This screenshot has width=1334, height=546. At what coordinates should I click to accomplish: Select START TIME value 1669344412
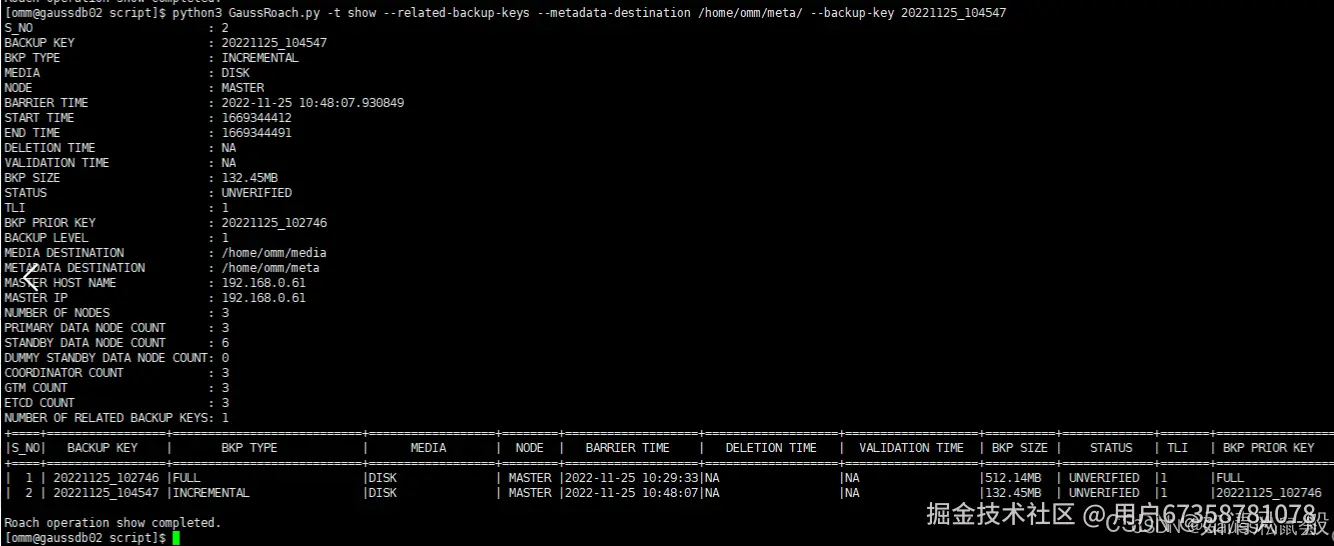point(257,118)
